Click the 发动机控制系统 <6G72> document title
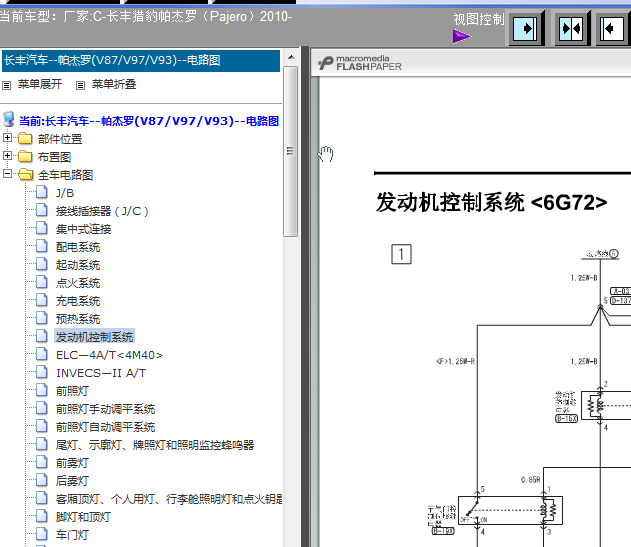The width and height of the screenshot is (631, 547). point(491,202)
